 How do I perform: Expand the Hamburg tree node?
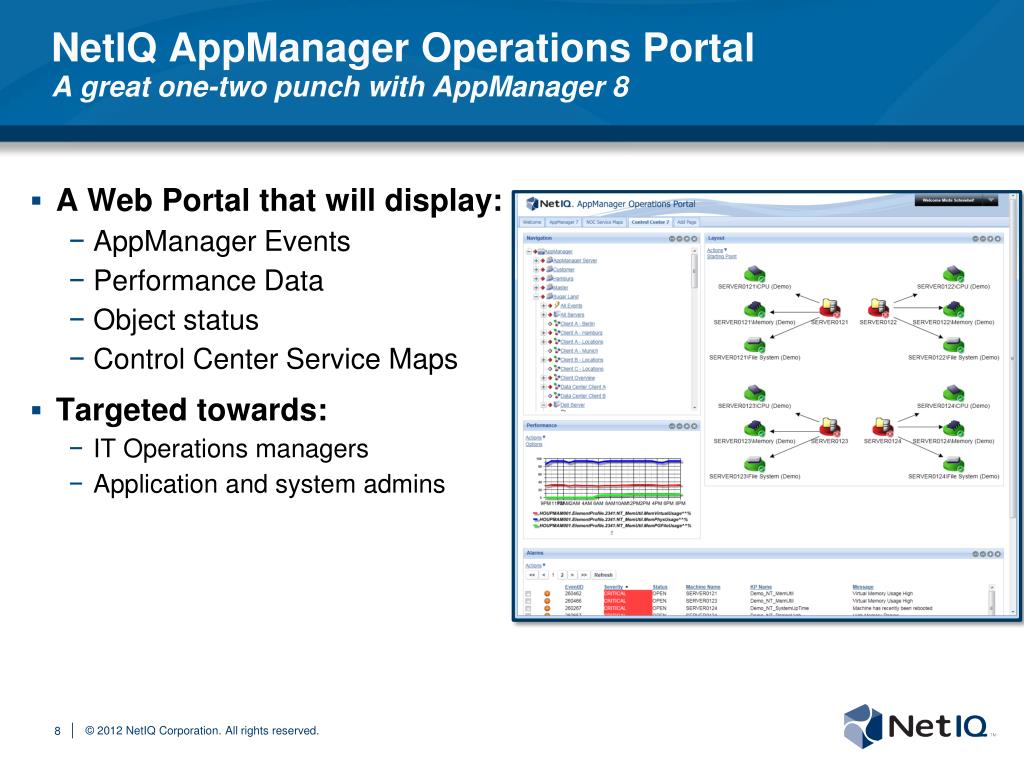536,278
